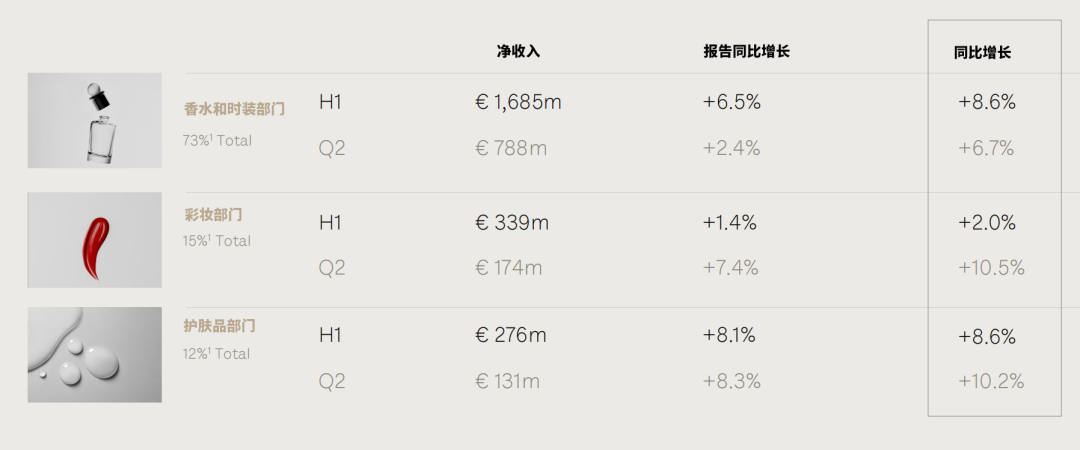Screen dimensions: 1080x450
Task: Click the 净收入 column header
Action: click(519, 52)
